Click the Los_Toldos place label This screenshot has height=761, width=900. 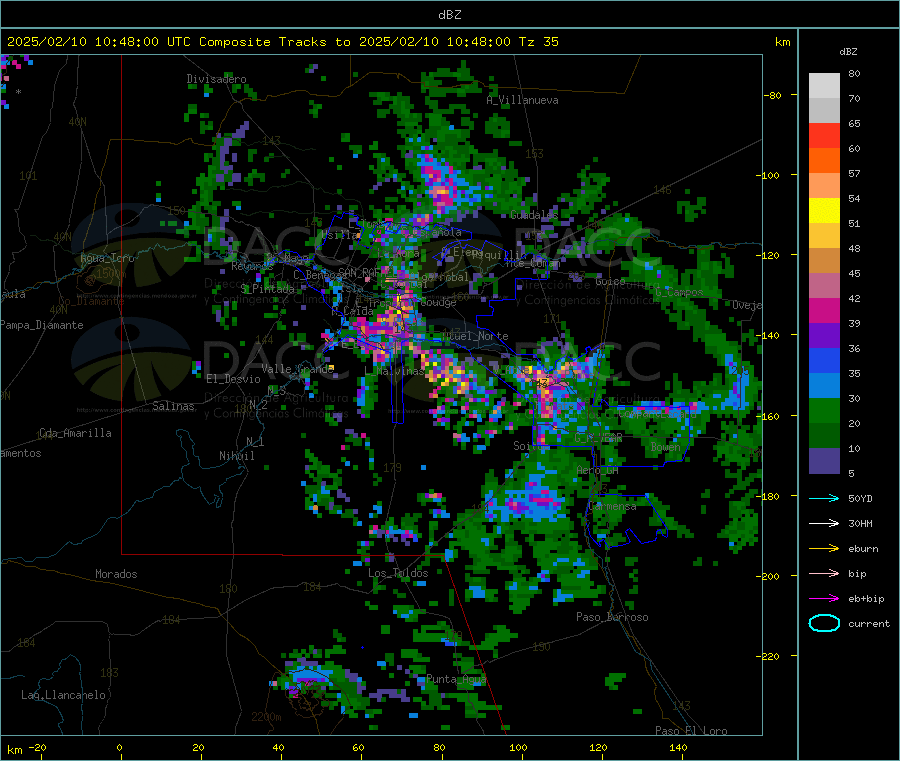tap(398, 573)
